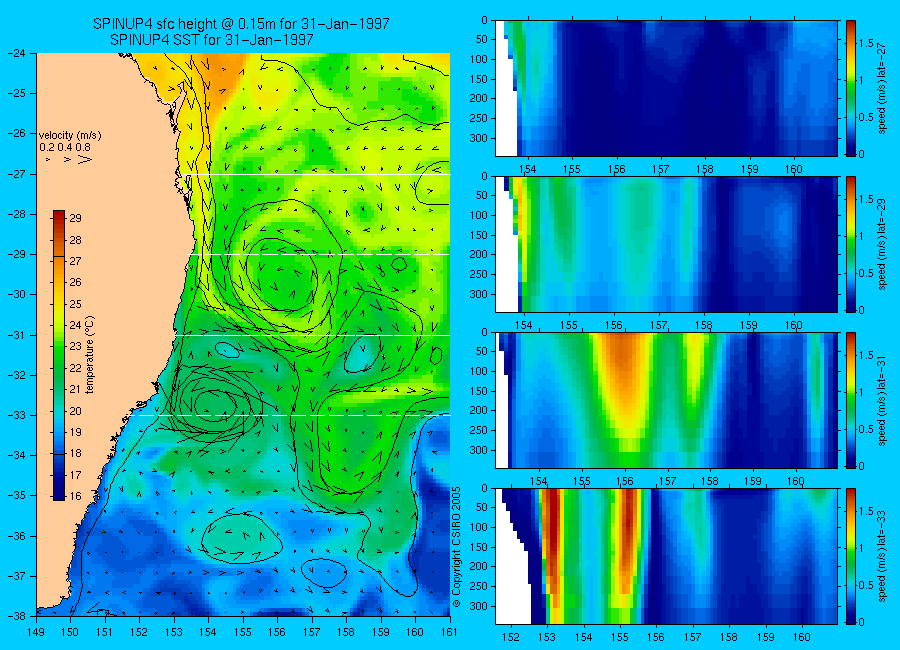The height and width of the screenshot is (650, 900).
Task: Click the 'speed (m/s) lat=-27' label
Action: (883, 88)
